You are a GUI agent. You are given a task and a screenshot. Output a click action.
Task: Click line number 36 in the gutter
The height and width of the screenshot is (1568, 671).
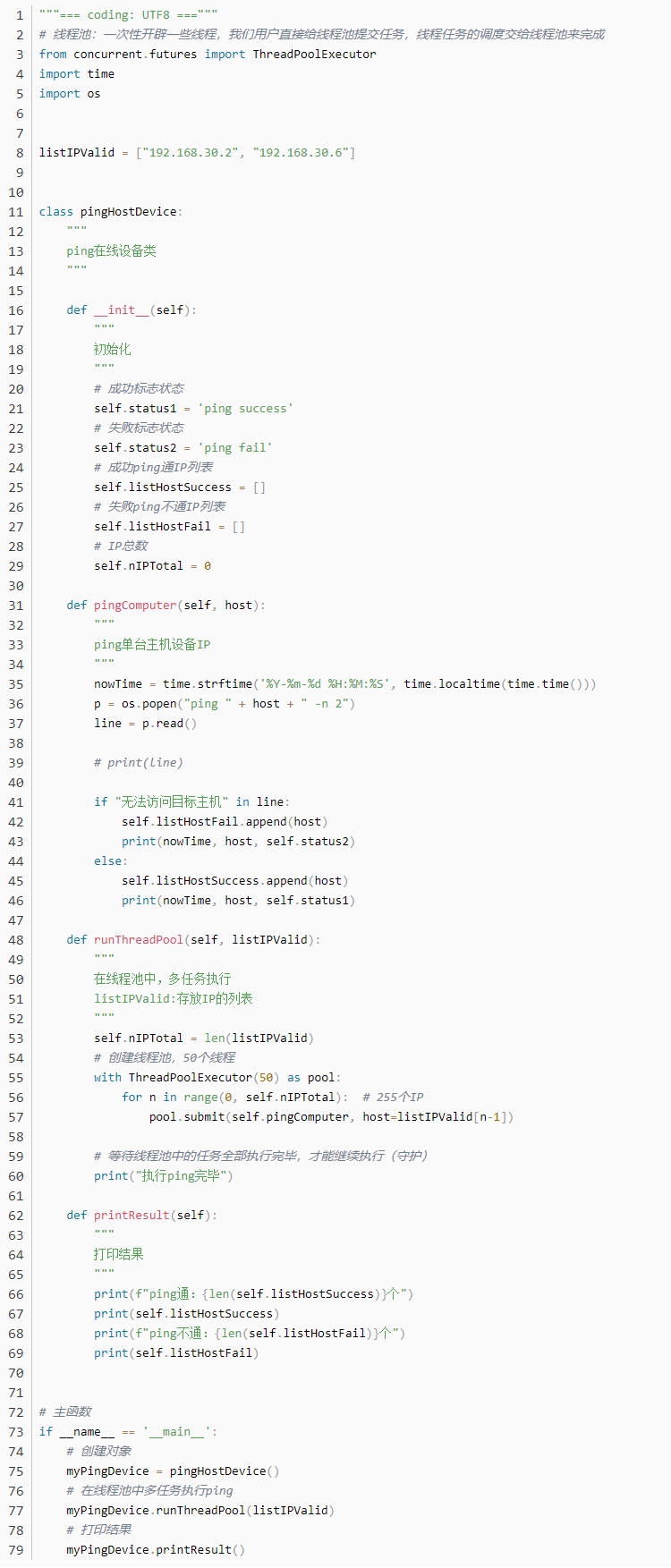click(x=16, y=704)
